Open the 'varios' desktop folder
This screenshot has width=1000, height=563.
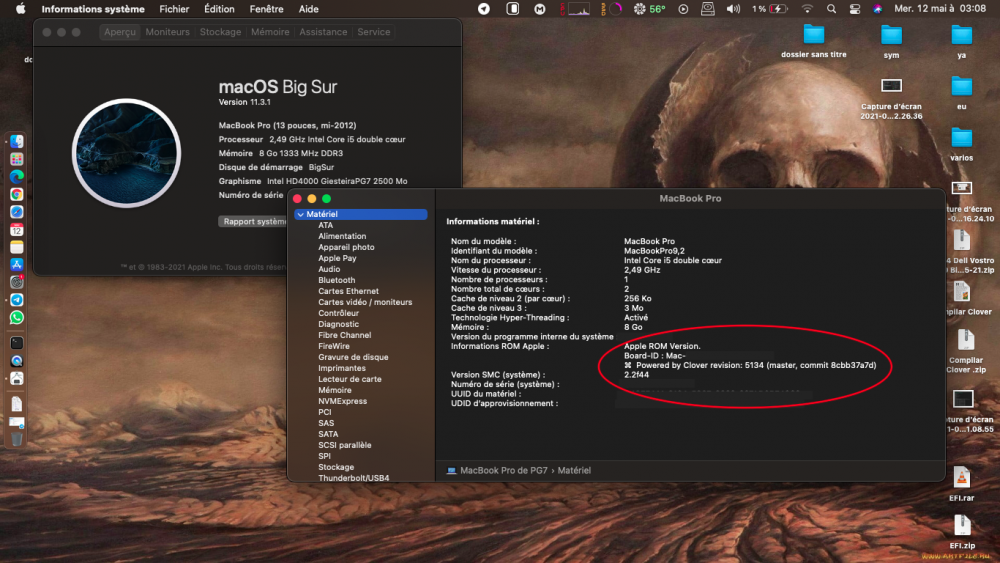click(x=961, y=145)
